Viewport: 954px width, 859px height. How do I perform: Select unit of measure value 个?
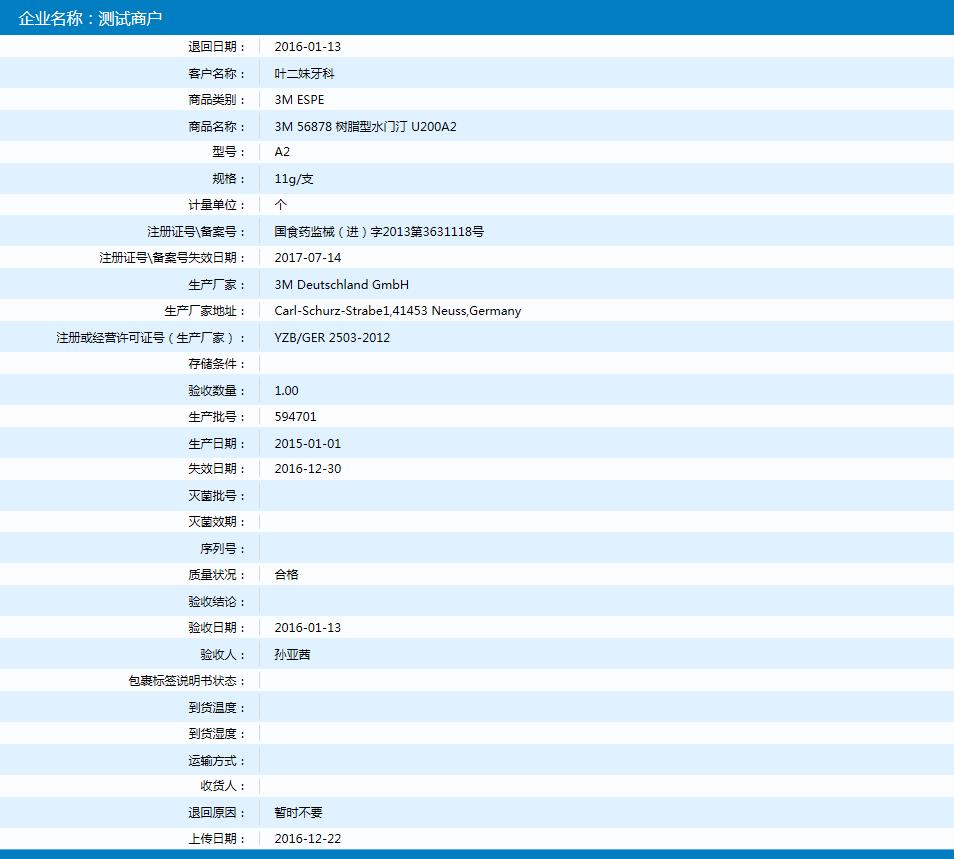tap(280, 205)
